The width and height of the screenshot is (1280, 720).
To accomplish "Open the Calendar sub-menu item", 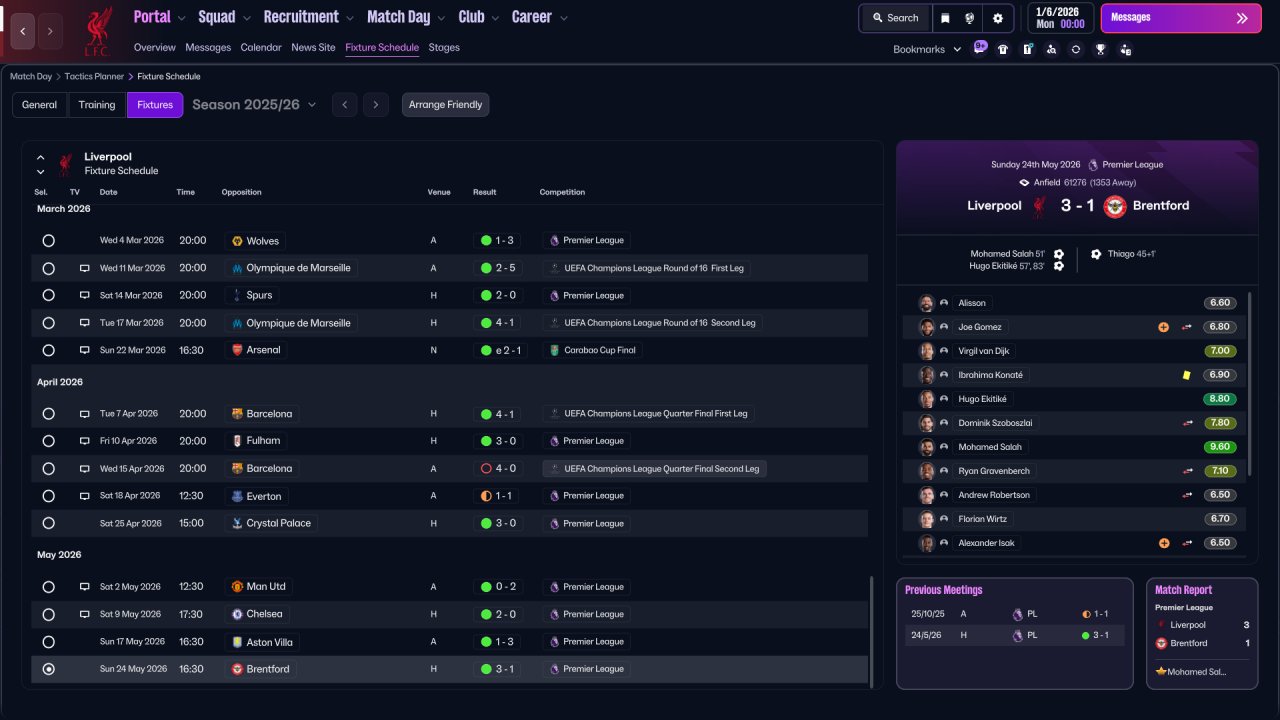I will pyautogui.click(x=261, y=47).
